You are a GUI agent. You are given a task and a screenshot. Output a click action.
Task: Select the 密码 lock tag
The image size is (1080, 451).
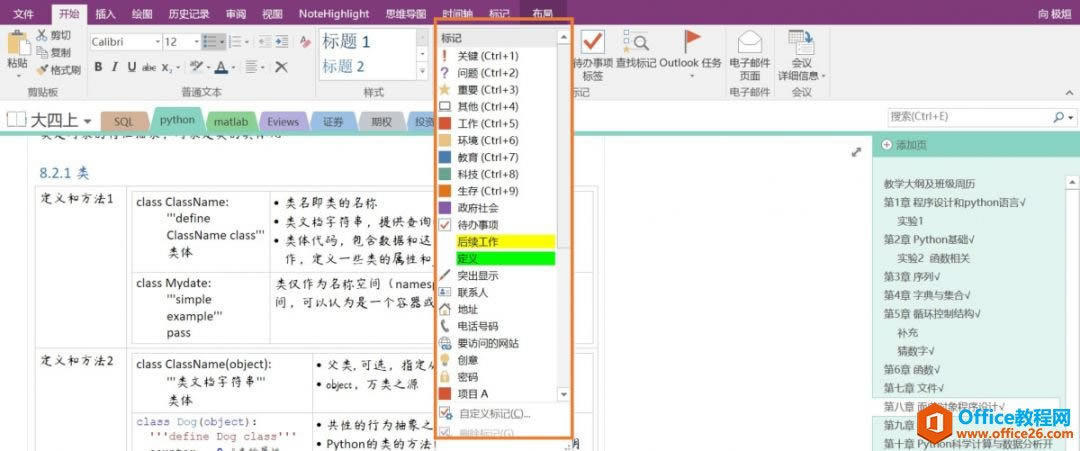click(x=497, y=377)
